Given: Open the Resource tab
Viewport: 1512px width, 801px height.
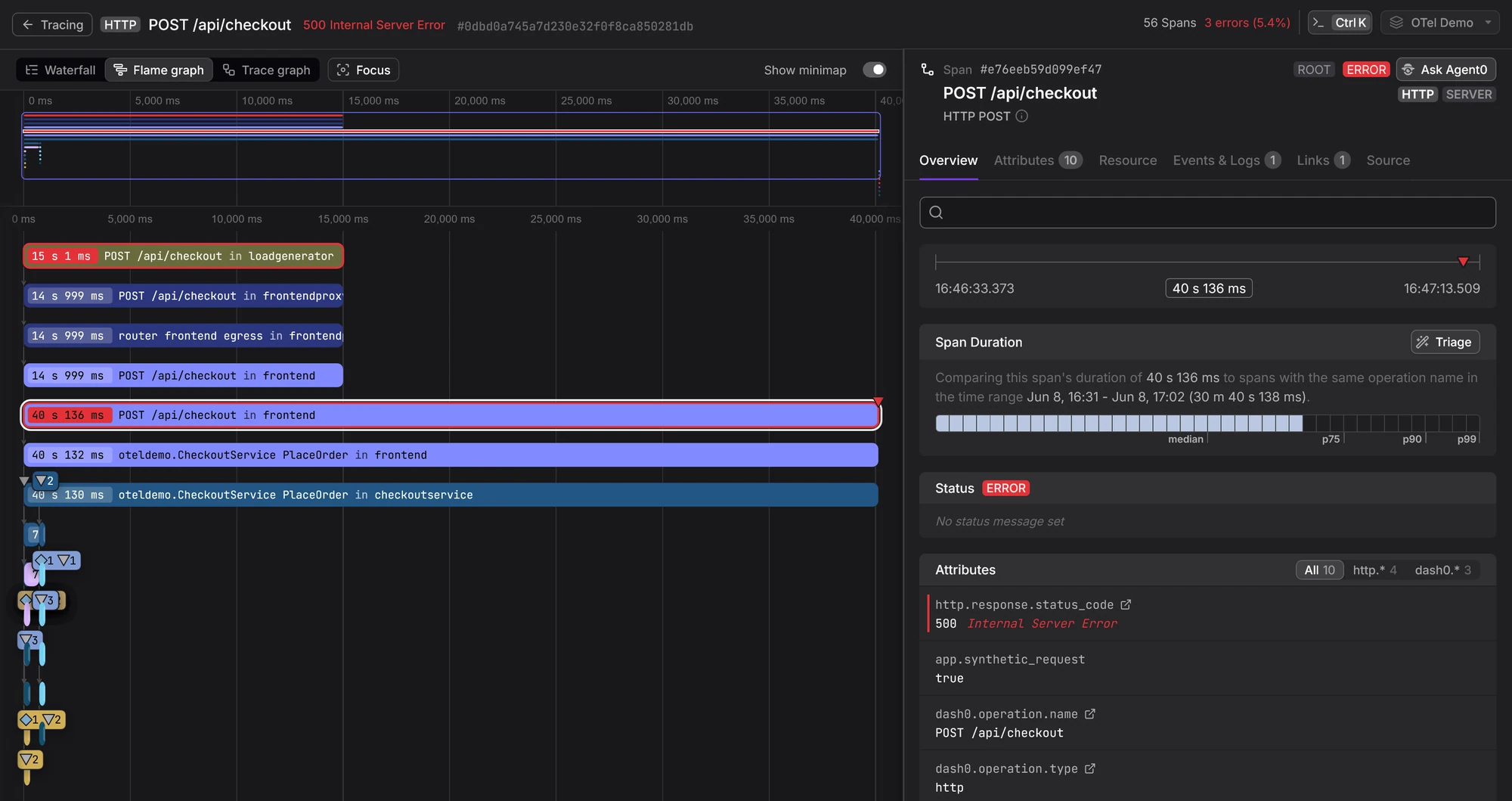Looking at the screenshot, I should (1127, 160).
